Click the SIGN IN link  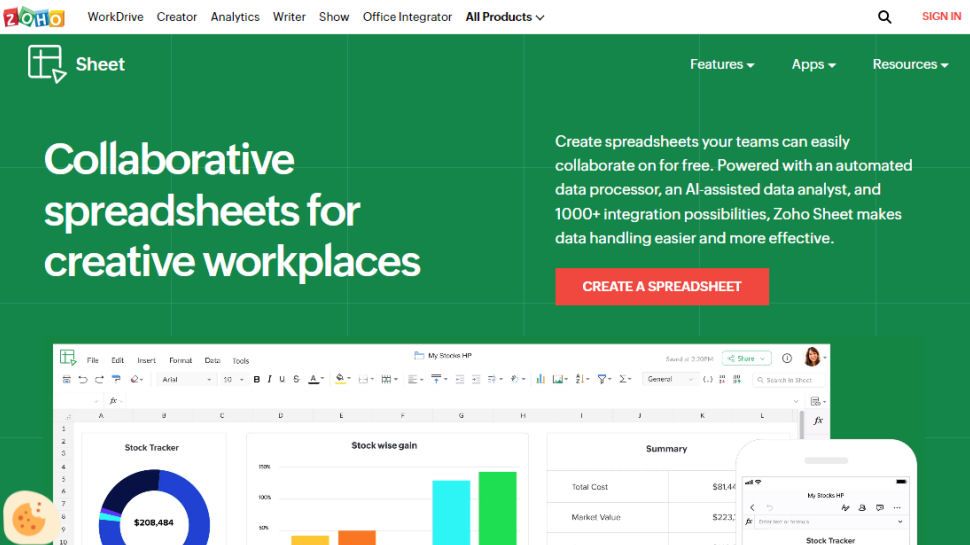pyautogui.click(x=942, y=16)
